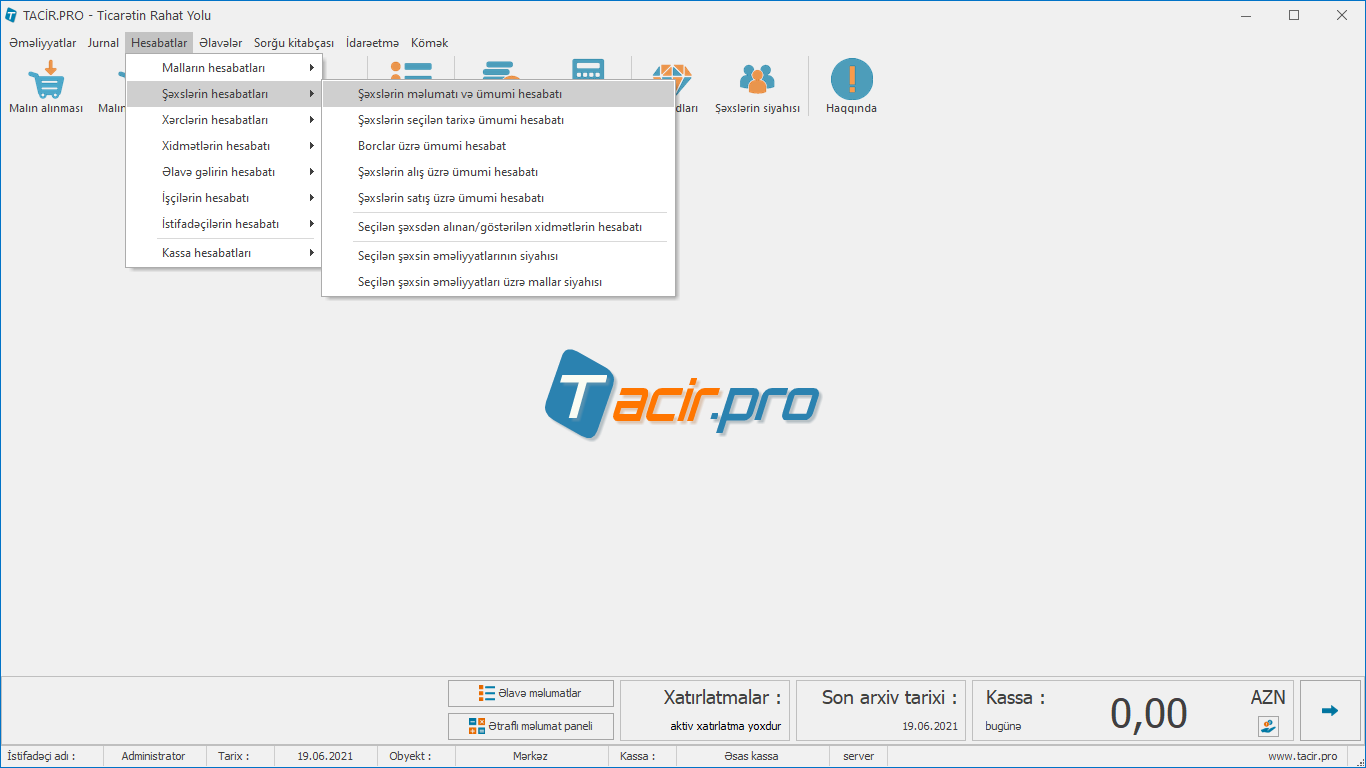This screenshot has height=768, width=1366.
Task: Open Seçilən şəxsin əməliyyatlarının siyahısı report
Action: point(458,256)
